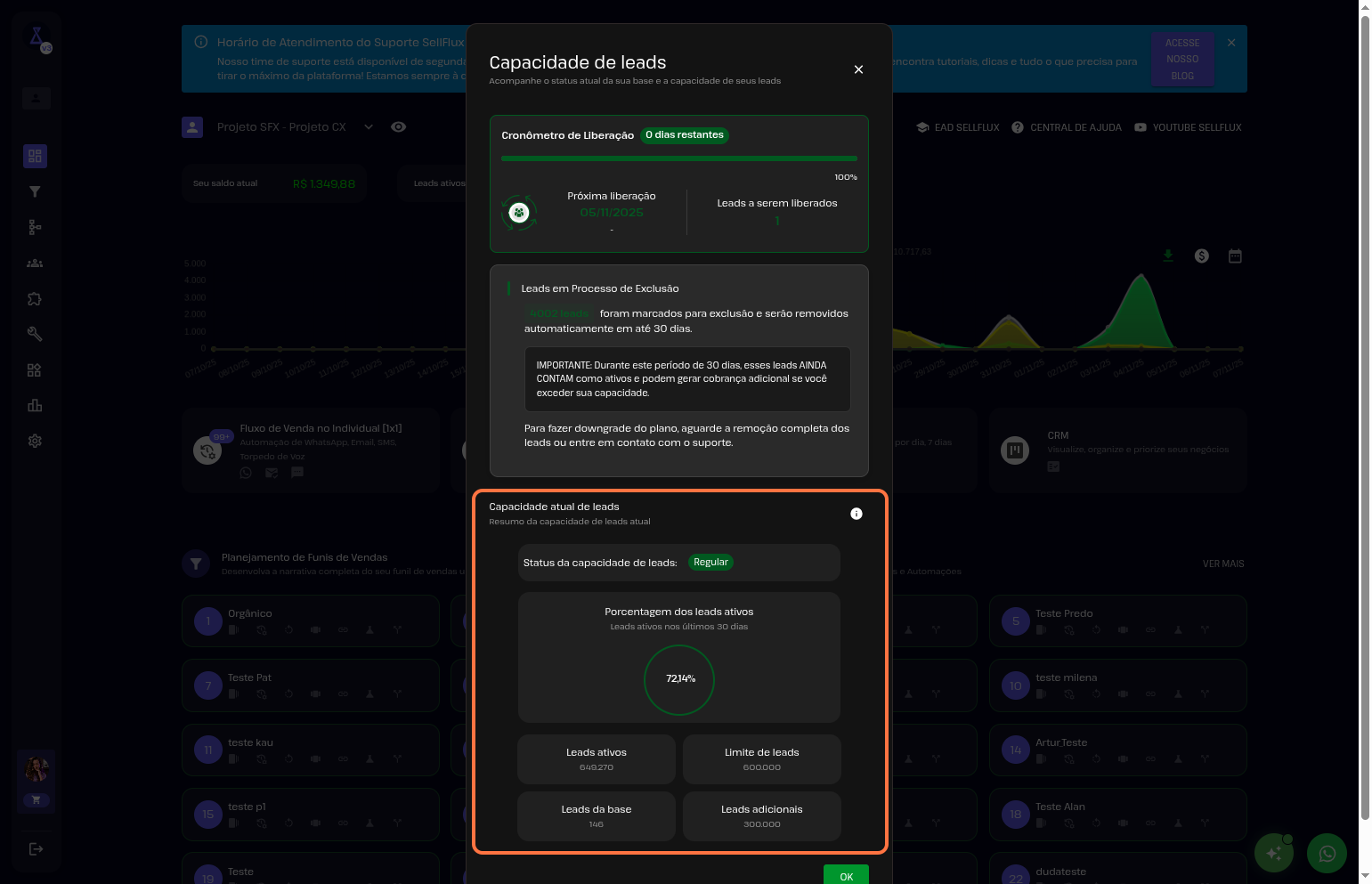This screenshot has height=884, width=1372.
Task: Click the logout icon at sidebar bottom
Action: pyautogui.click(x=36, y=849)
